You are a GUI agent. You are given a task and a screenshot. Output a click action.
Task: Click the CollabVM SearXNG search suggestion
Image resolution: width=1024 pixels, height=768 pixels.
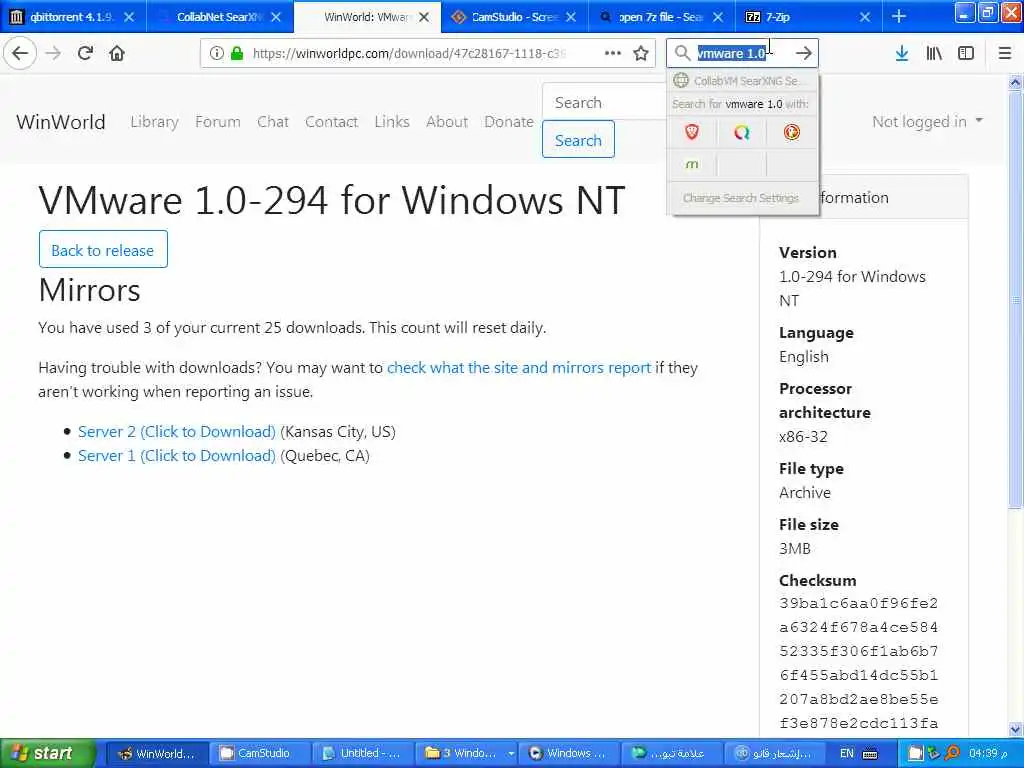click(x=743, y=80)
